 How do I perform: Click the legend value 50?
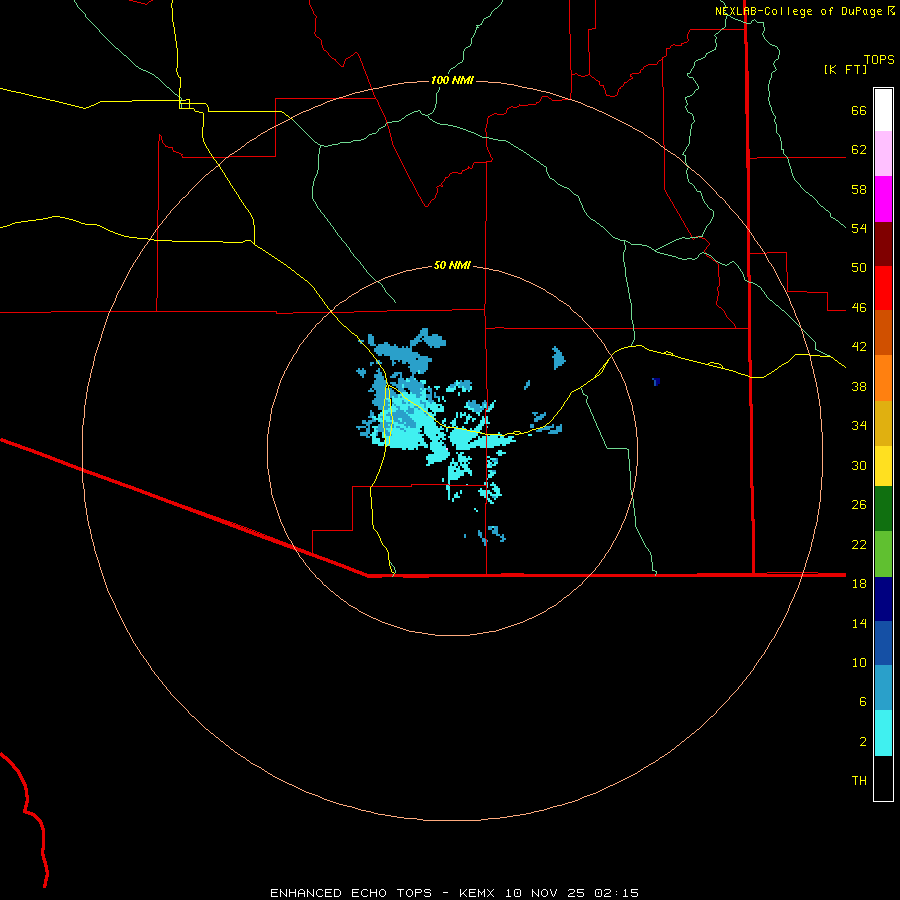(x=859, y=268)
